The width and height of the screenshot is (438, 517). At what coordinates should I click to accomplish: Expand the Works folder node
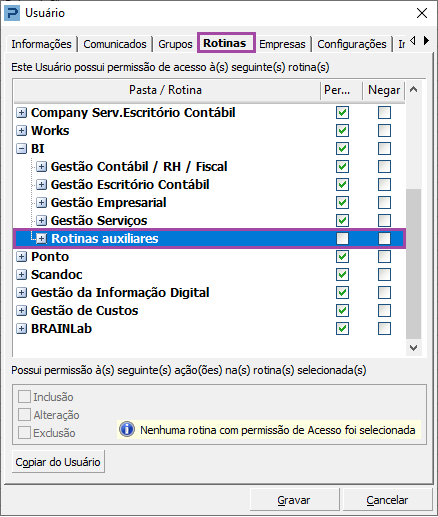coord(21,131)
